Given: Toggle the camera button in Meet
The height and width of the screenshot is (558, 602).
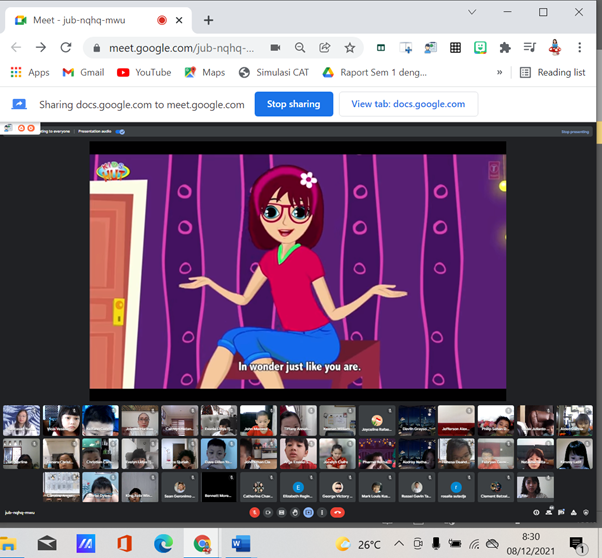Looking at the screenshot, I should (x=268, y=512).
